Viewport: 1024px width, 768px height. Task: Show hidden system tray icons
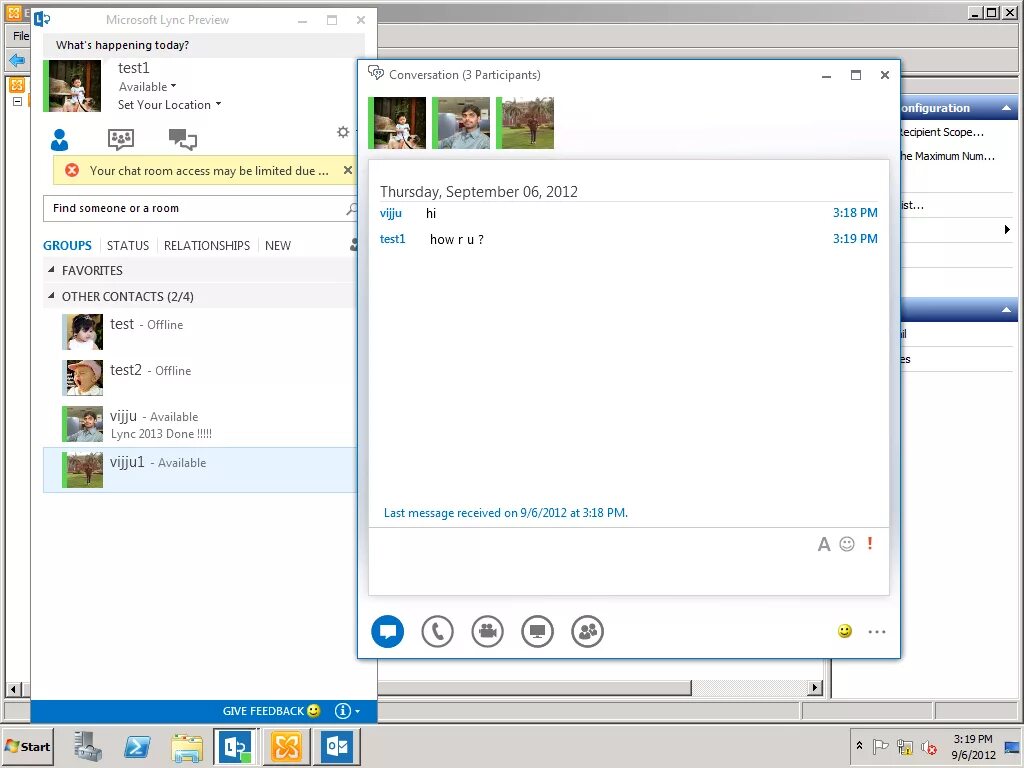(859, 745)
